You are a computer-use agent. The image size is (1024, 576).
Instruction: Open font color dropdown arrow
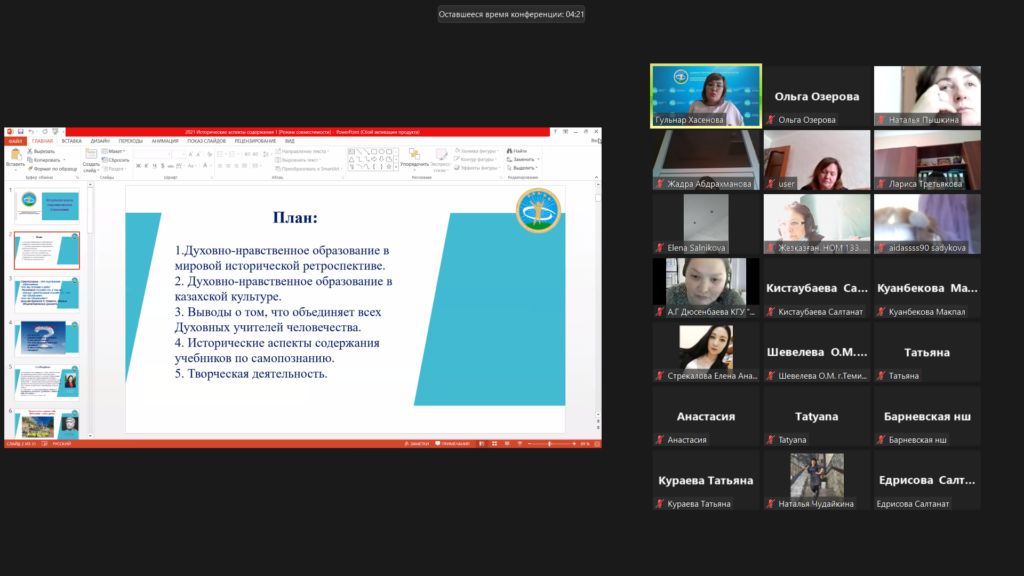coord(211,166)
